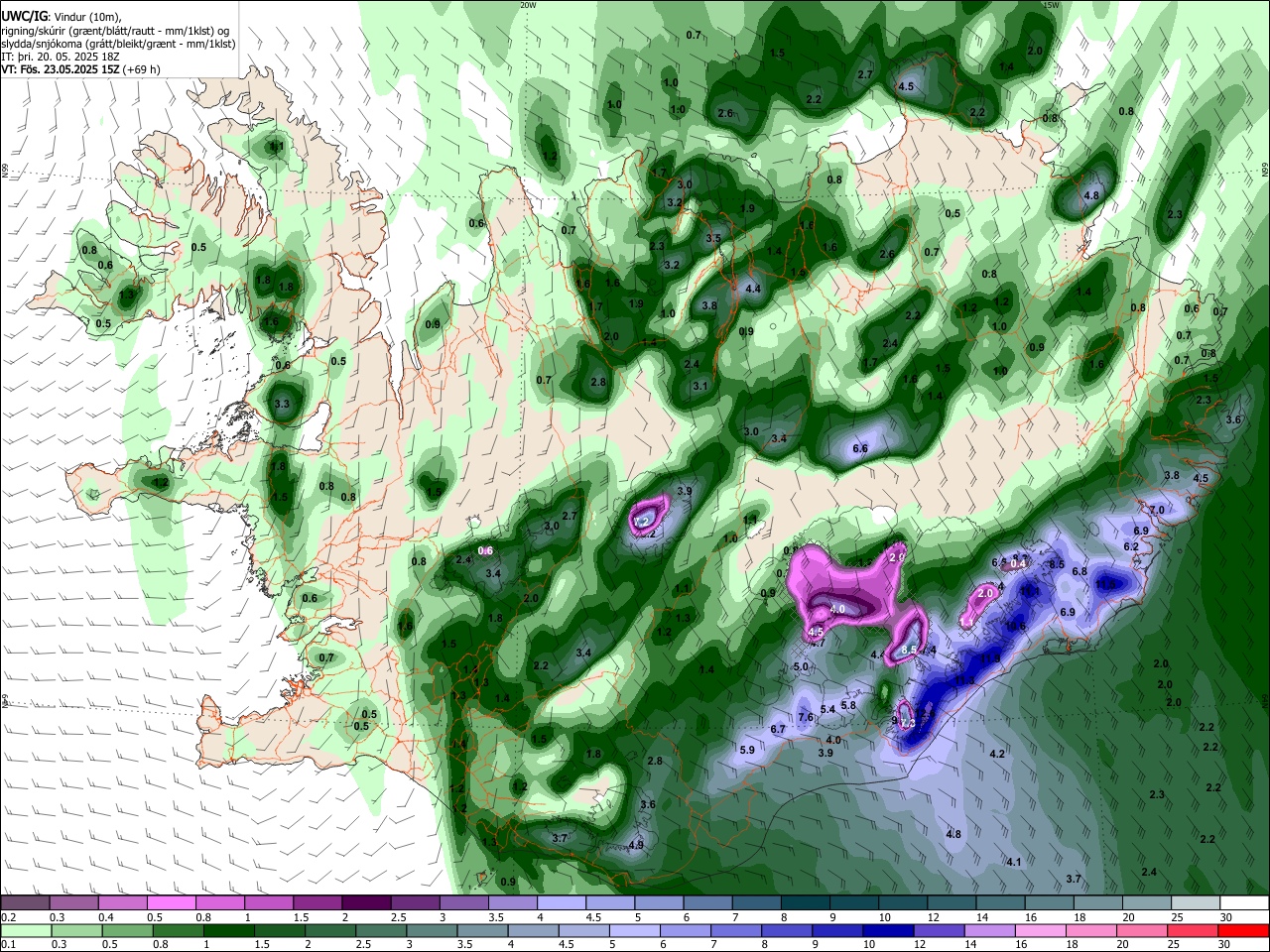This screenshot has height=952, width=1270.
Task: Click the '6.2' value on east coast
Action: [x=1131, y=546]
